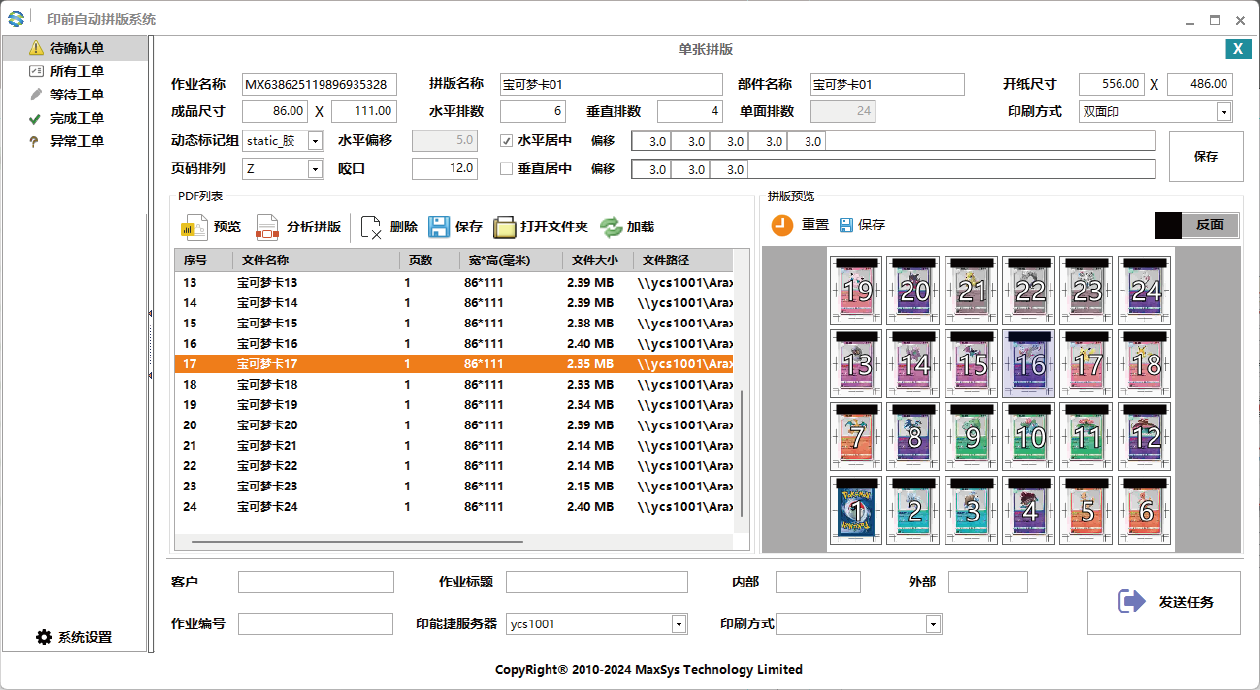Toggle 水平居中 horizontal center checkbox
This screenshot has height=690, width=1260.
click(507, 141)
